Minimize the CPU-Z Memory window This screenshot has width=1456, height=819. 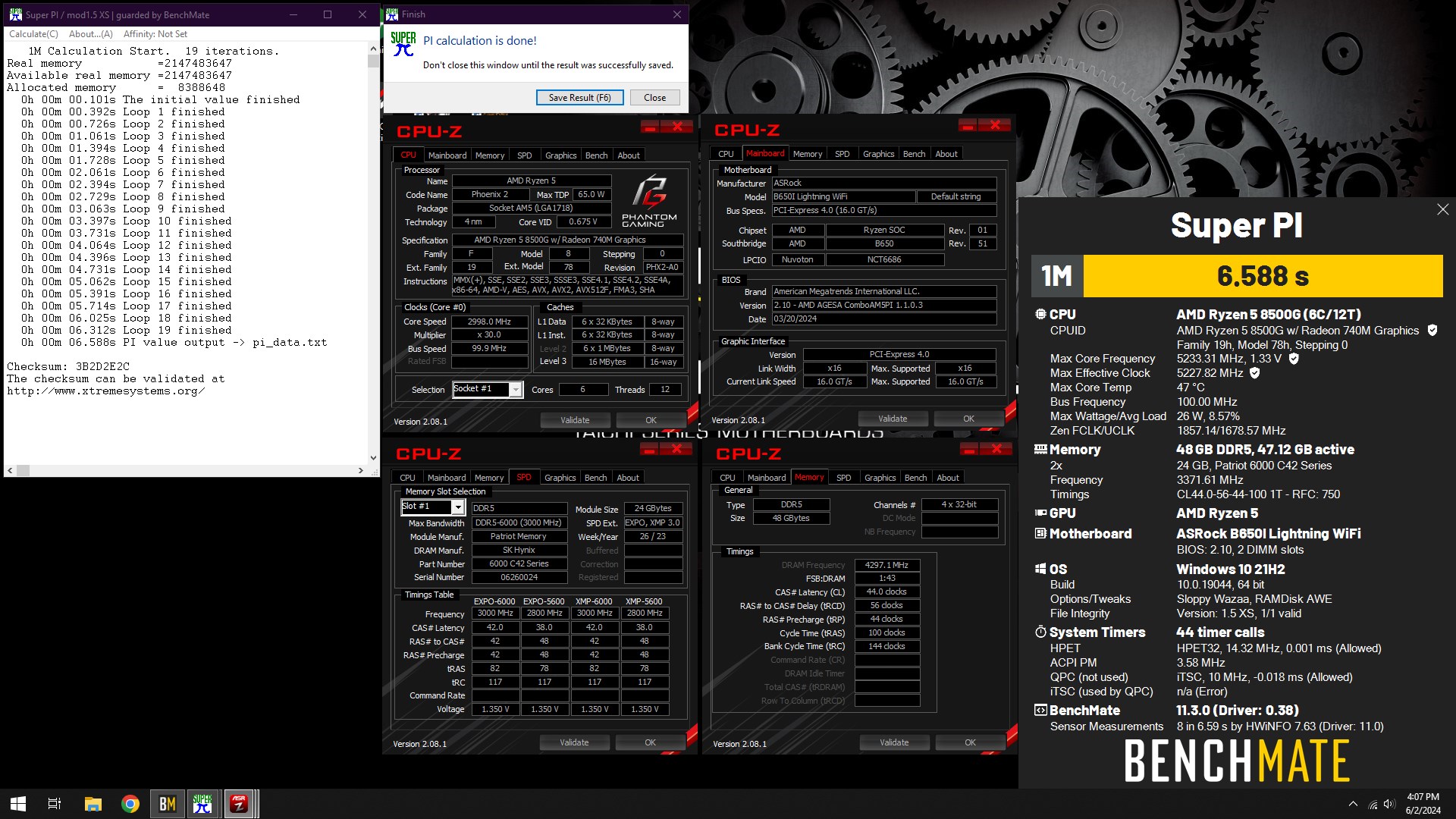(969, 449)
